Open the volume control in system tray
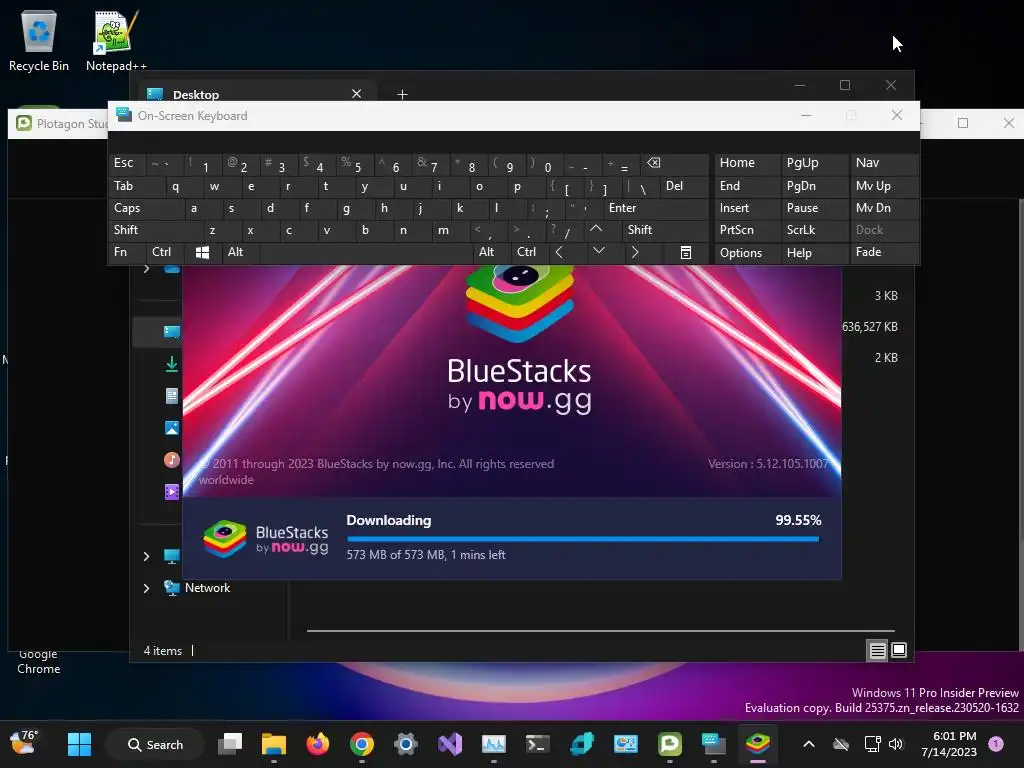The height and width of the screenshot is (768, 1024). point(896,744)
